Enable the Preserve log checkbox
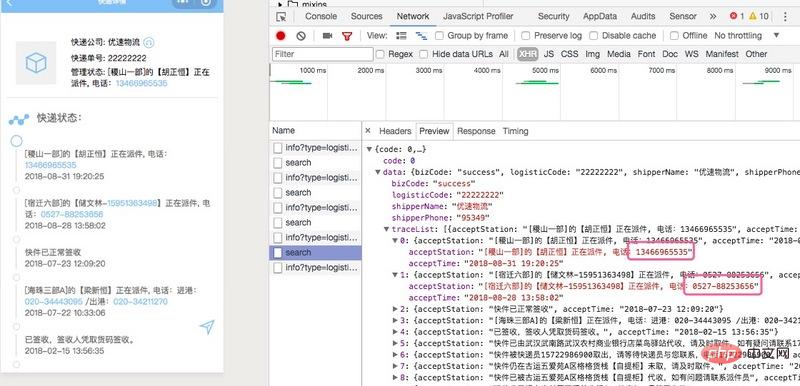Image resolution: width=800 pixels, height=386 pixels. 526,36
